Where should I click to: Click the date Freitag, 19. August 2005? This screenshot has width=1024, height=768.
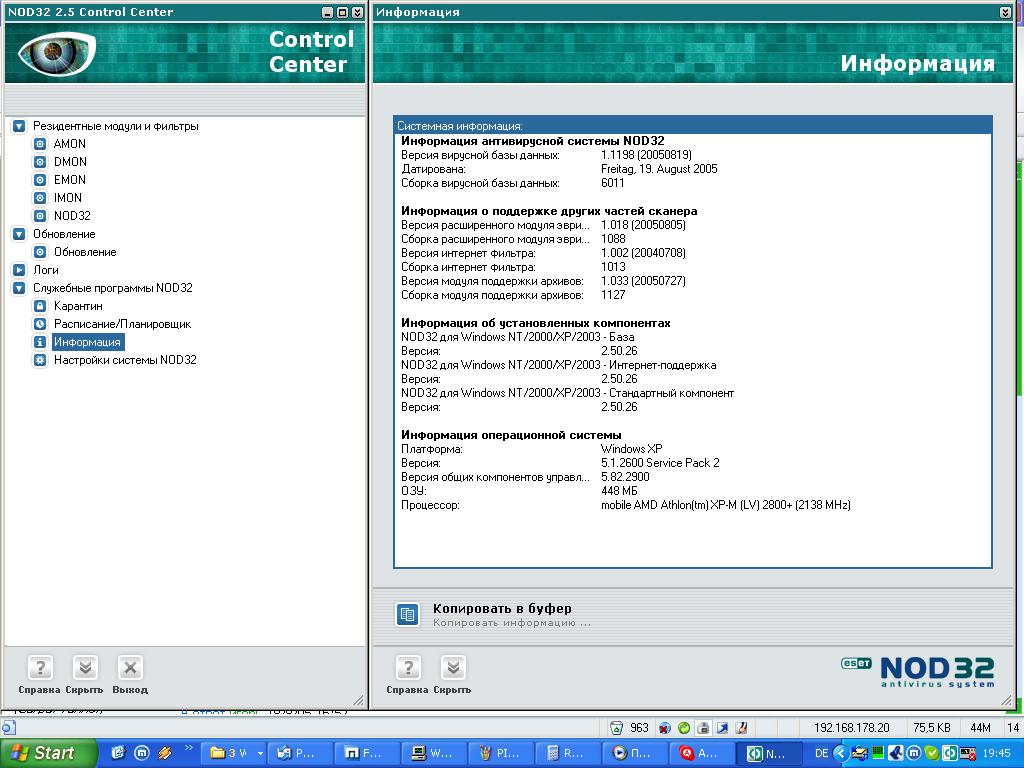click(659, 169)
